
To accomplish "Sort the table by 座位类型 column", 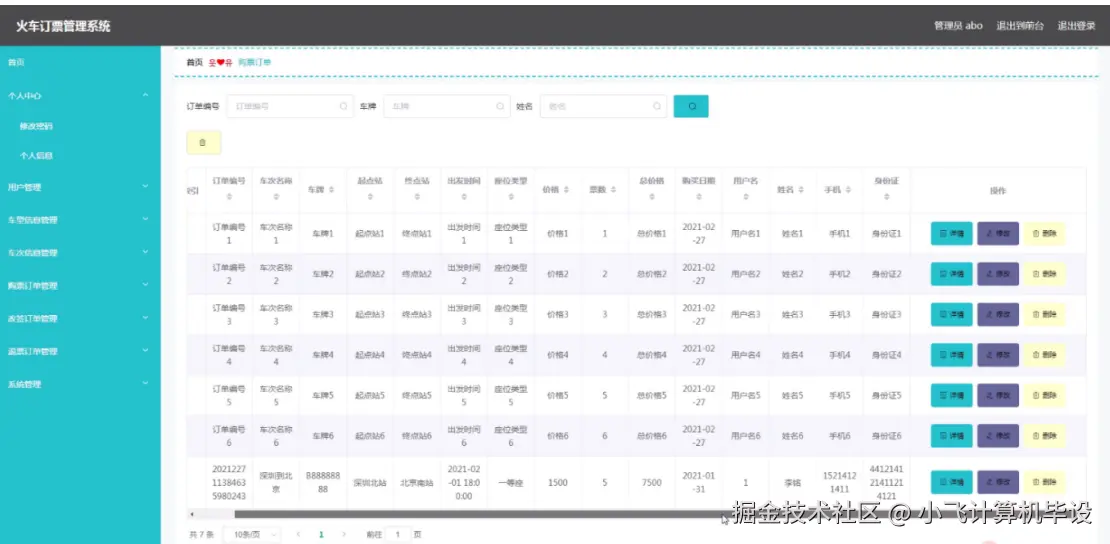I will point(510,198).
